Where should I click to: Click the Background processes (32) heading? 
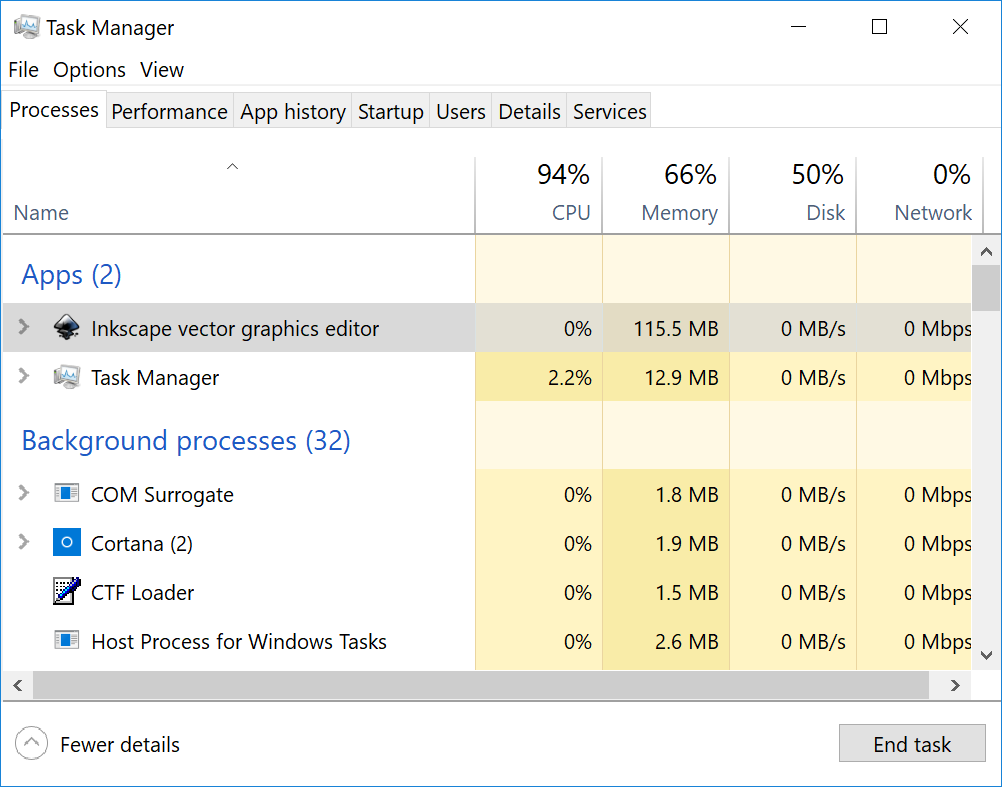pos(186,441)
